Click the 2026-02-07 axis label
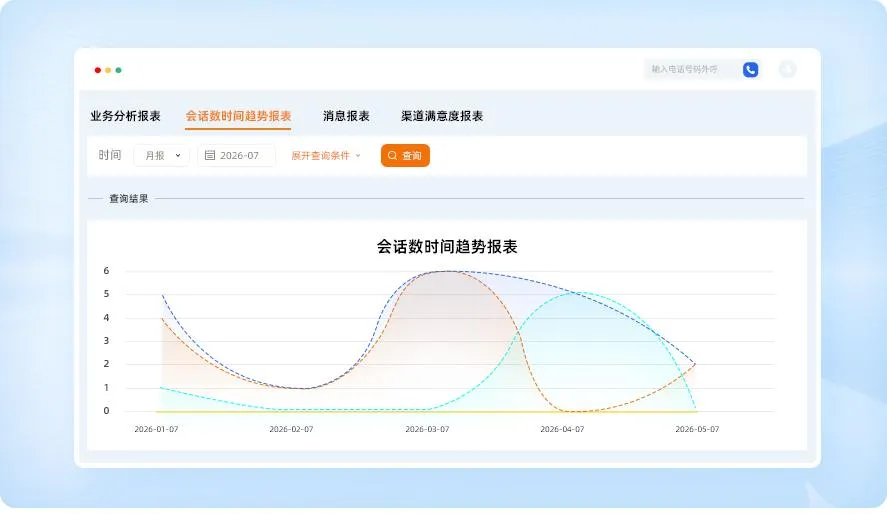This screenshot has height=515, width=887. 291,430
